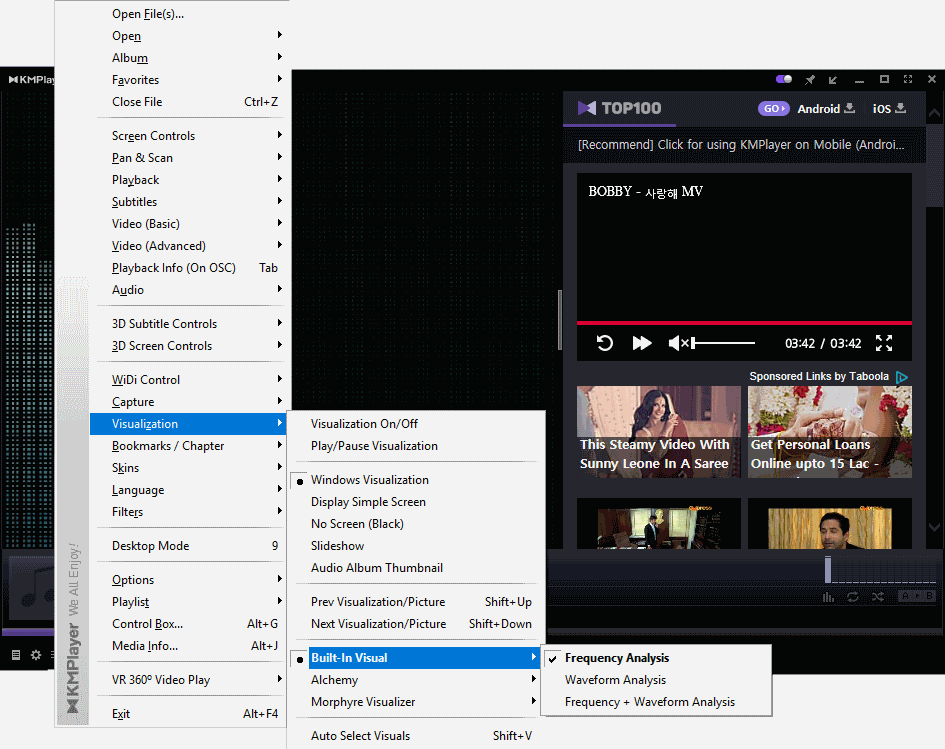Viewport: 945px width, 749px height.
Task: Click Auto Select Visuals
Action: 416,736
